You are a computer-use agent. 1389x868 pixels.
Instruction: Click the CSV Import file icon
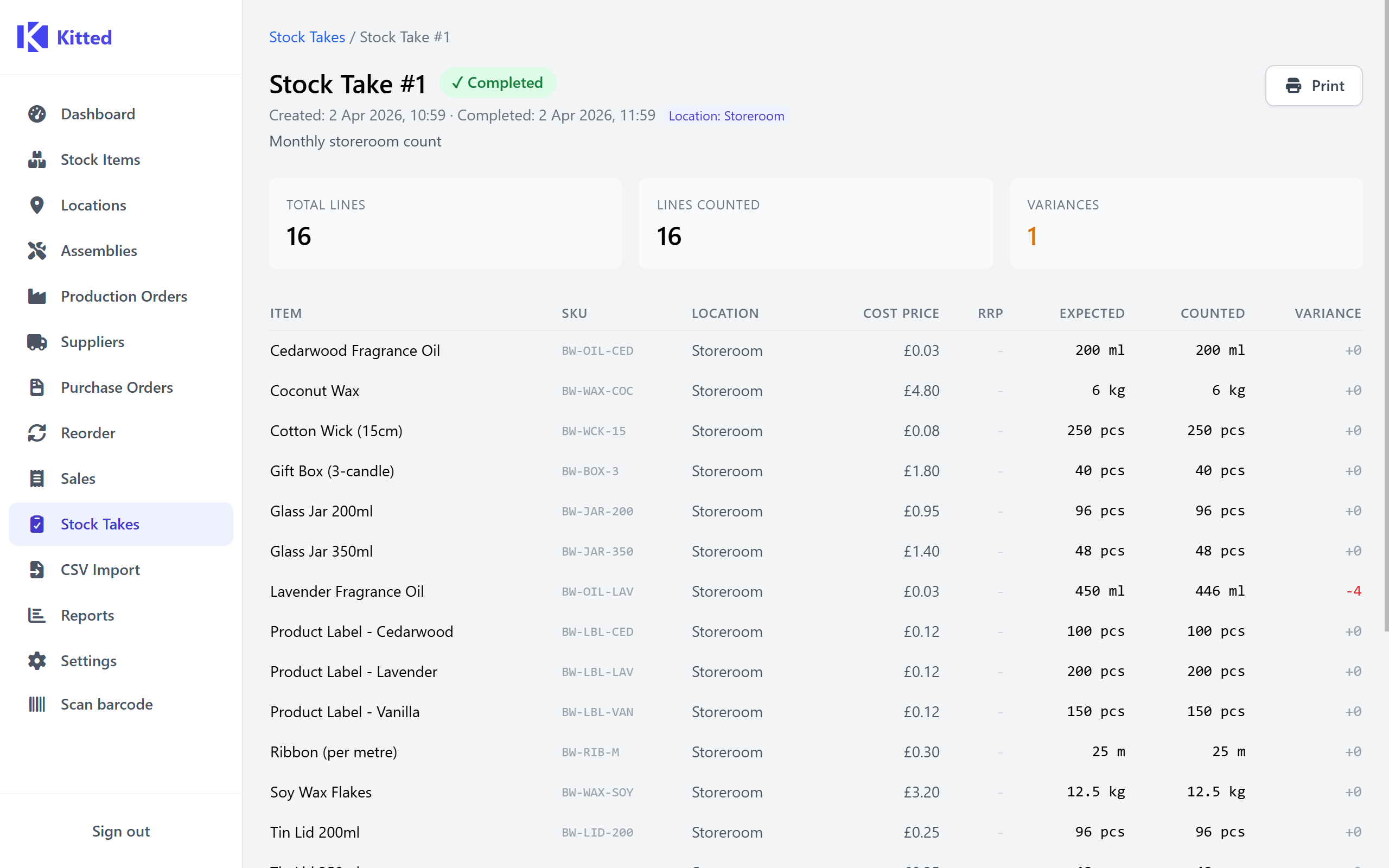click(37, 570)
